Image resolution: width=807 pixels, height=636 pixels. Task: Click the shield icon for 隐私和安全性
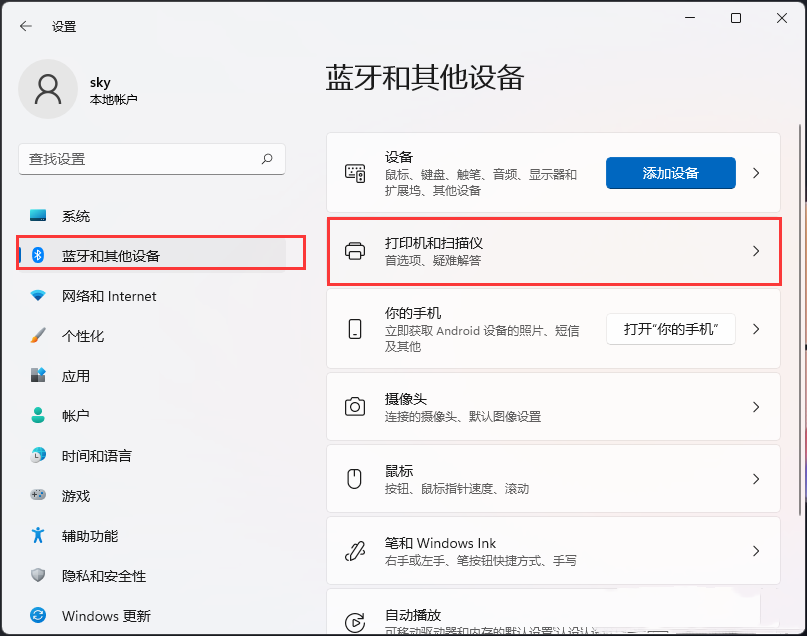tap(37, 576)
